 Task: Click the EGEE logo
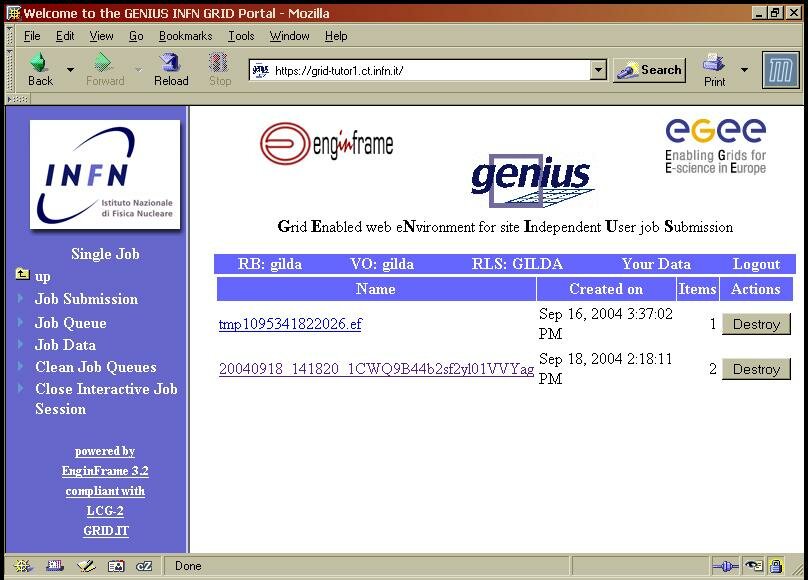[715, 146]
